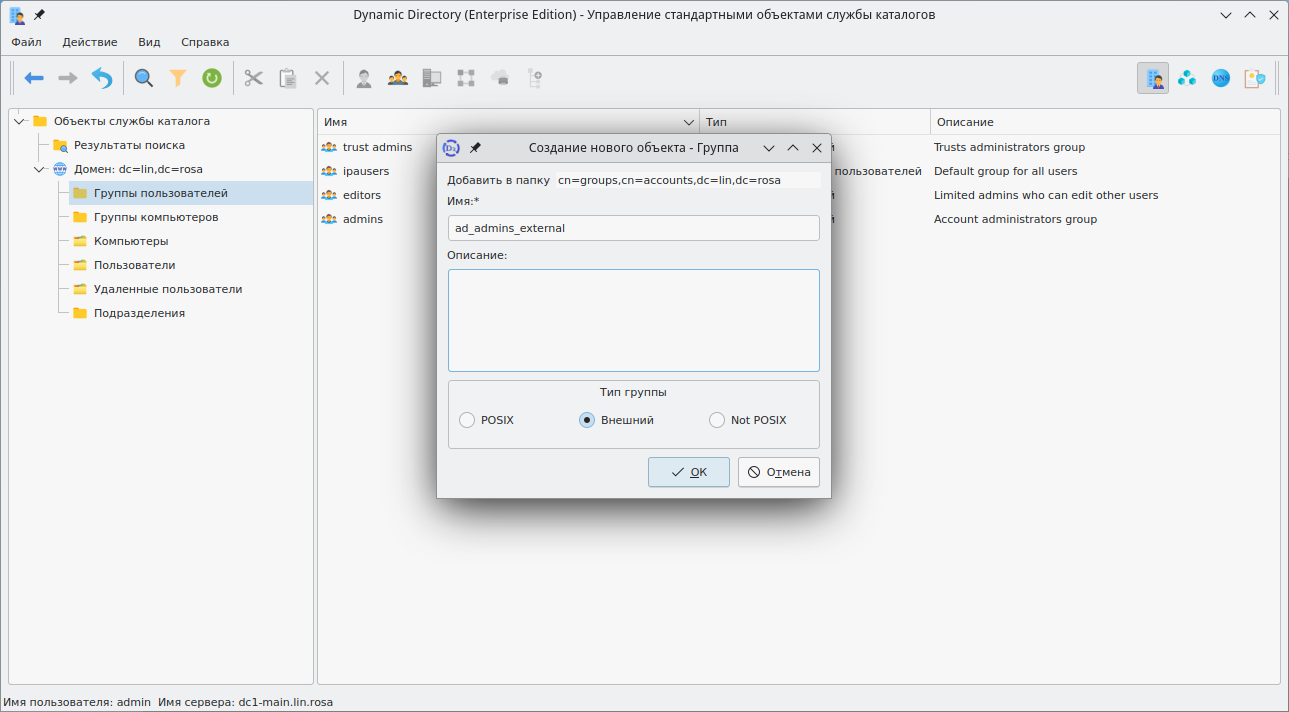Image resolution: width=1289 pixels, height=712 pixels.
Task: Click the three-cubes topology icon in toolbar
Action: pyautogui.click(x=1187, y=78)
